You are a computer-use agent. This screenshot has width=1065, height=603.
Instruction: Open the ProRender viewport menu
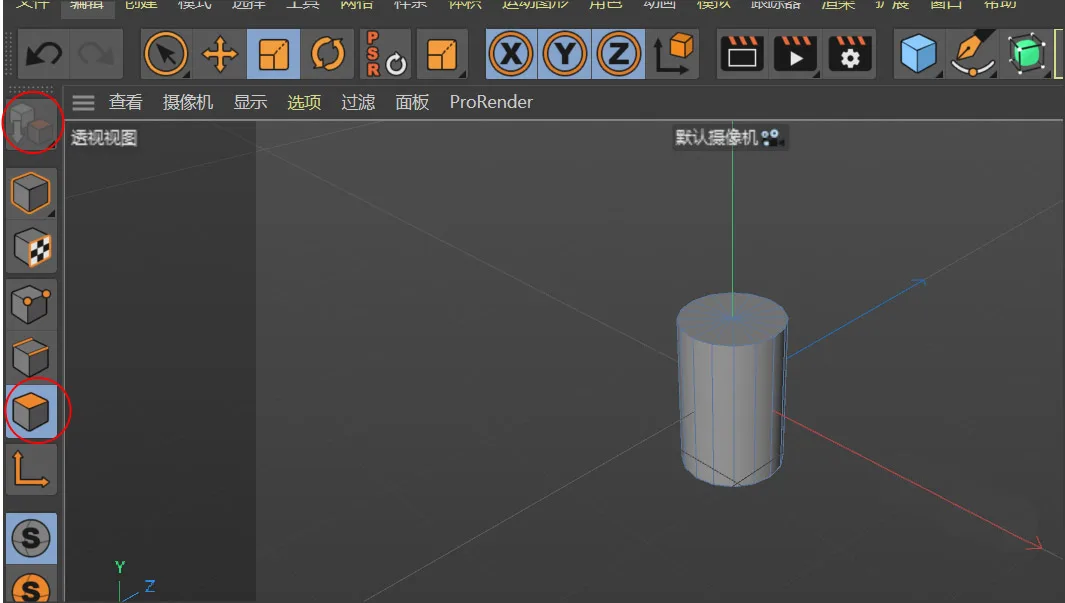(491, 102)
